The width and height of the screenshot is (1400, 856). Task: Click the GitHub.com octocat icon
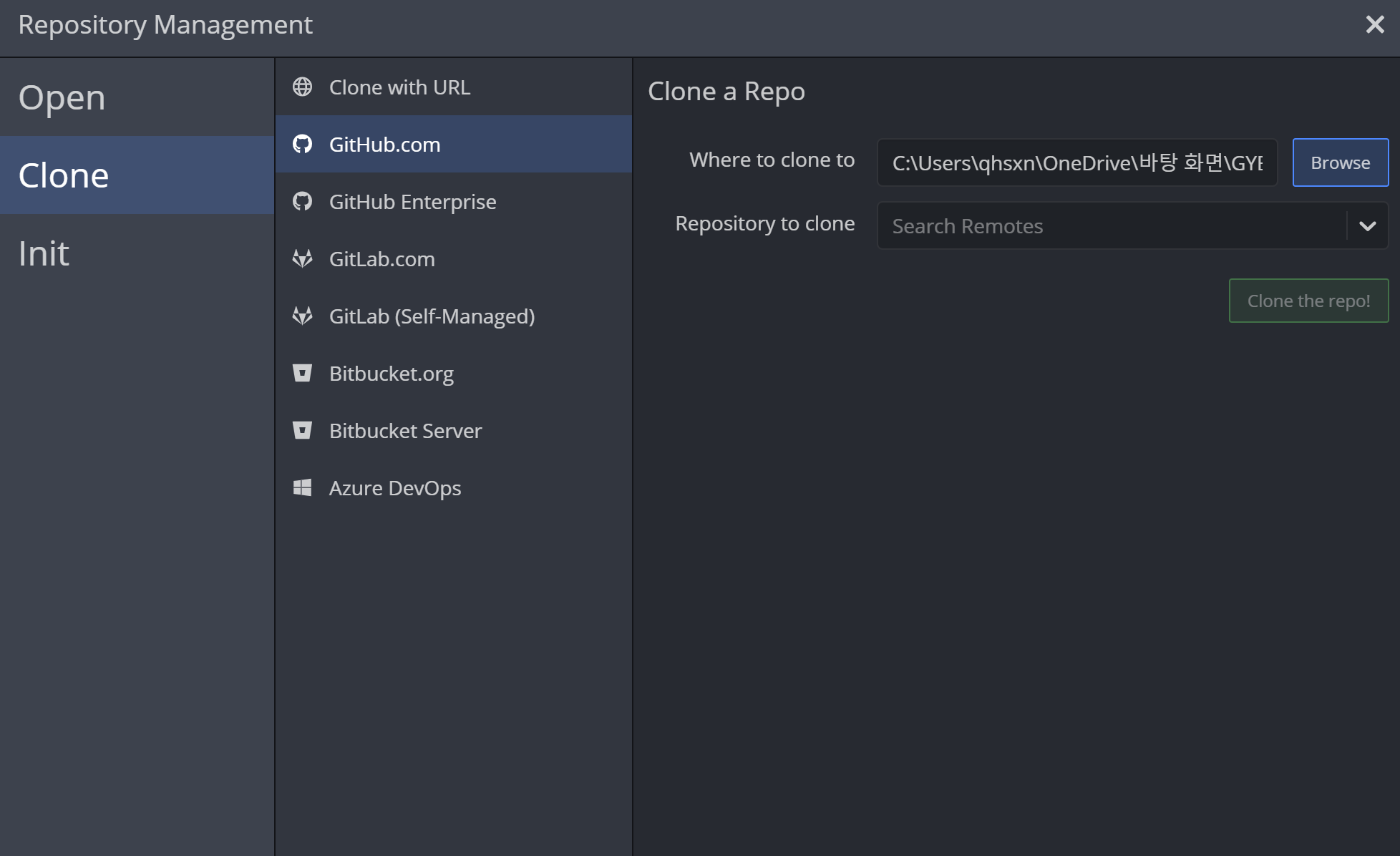pos(302,144)
